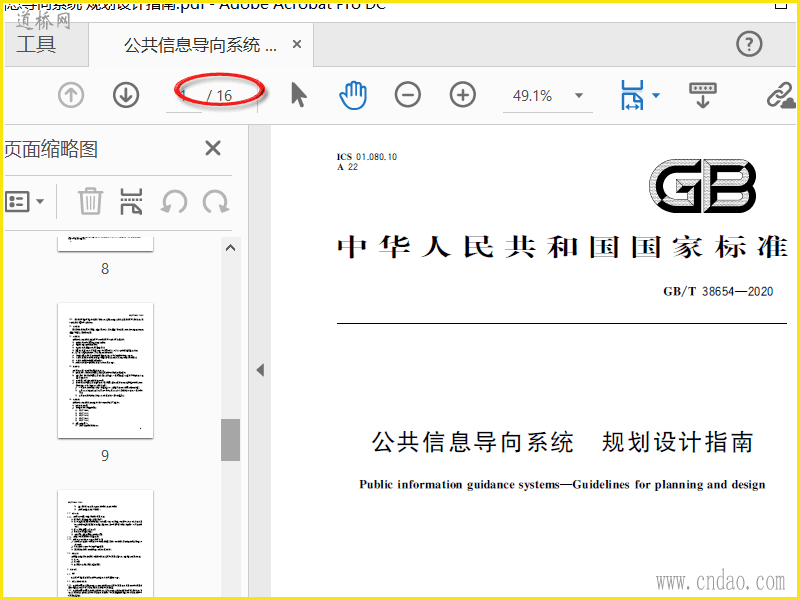The height and width of the screenshot is (600, 800).
Task: Switch to the 工具 tab
Action: pos(36,44)
